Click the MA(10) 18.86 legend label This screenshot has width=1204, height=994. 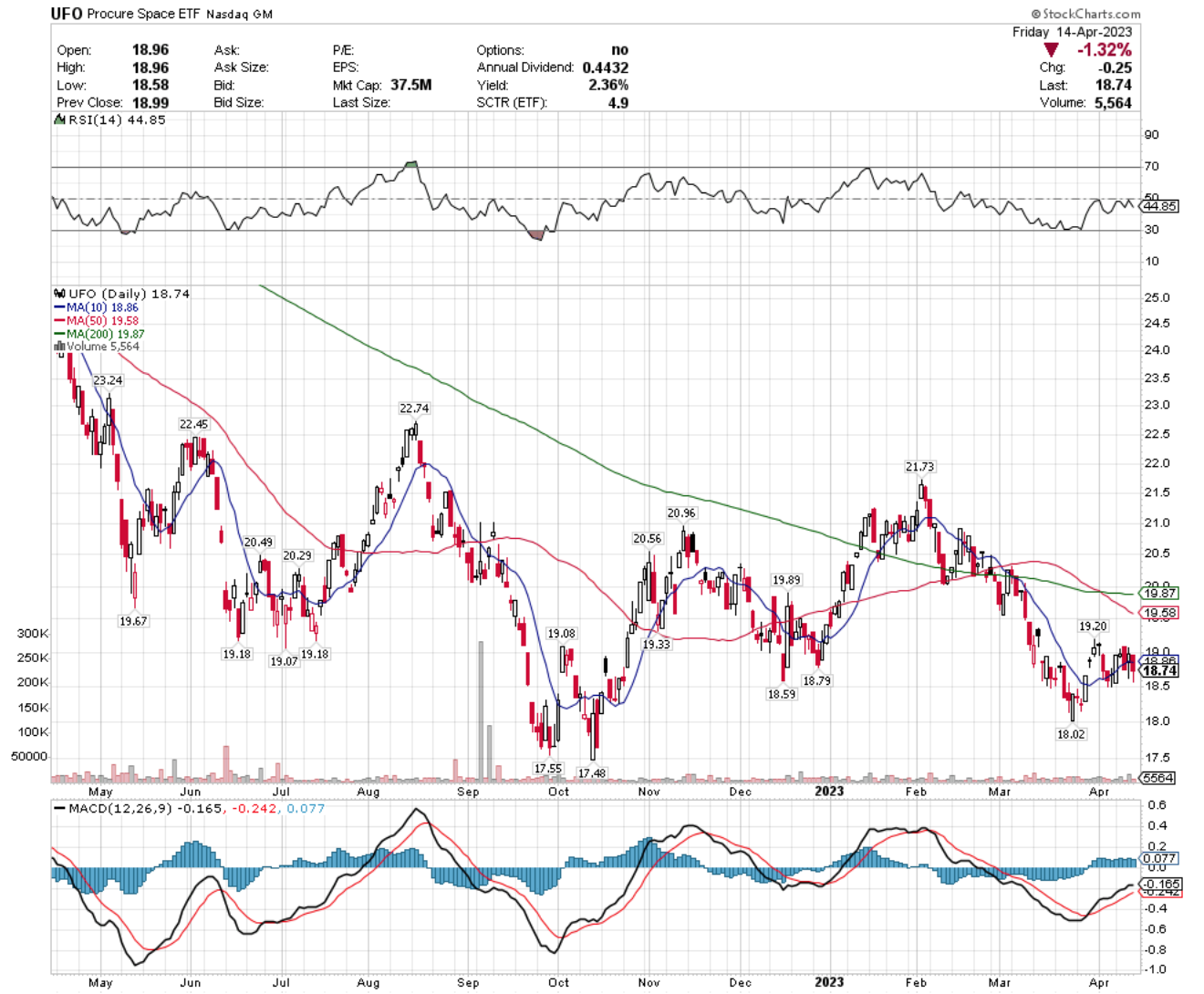[x=102, y=308]
